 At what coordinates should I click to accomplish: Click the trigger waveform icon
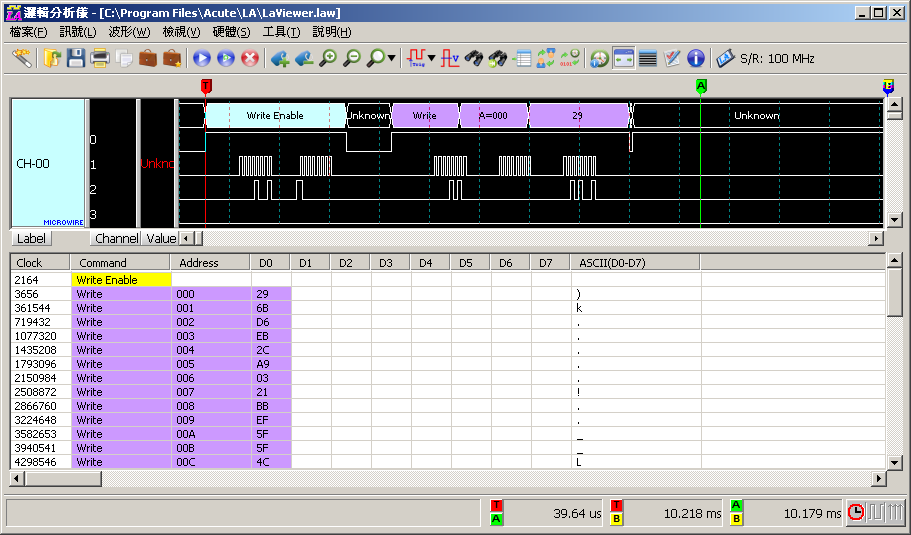(x=416, y=58)
